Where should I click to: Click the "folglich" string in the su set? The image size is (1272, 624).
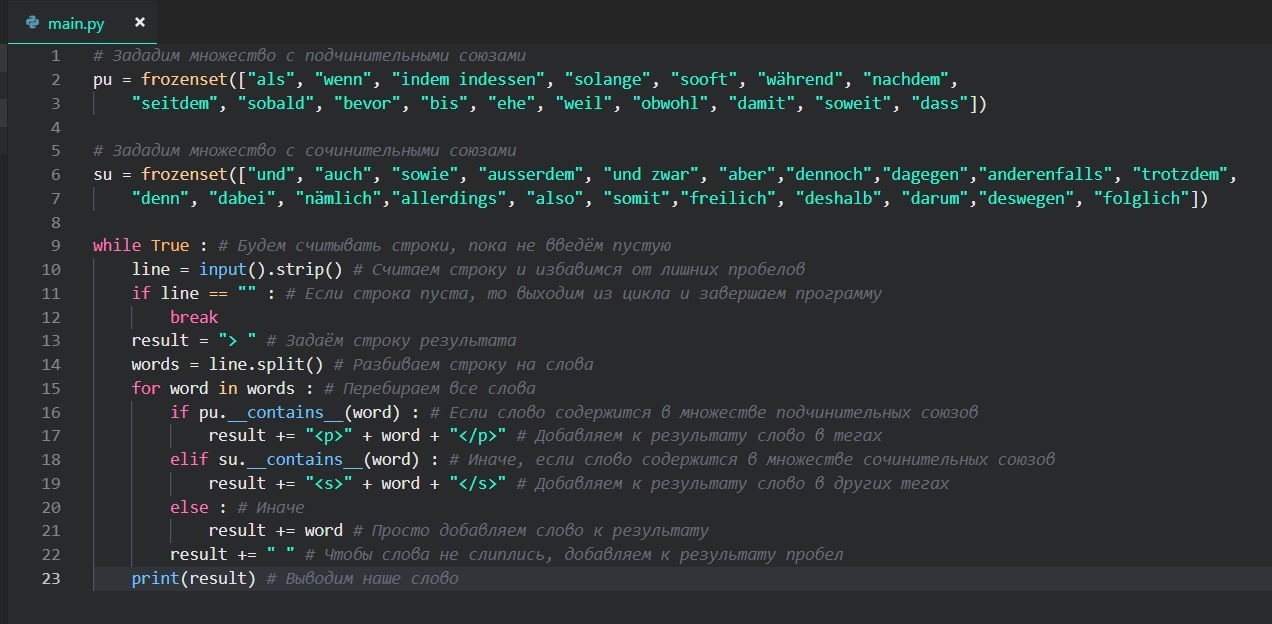point(1141,198)
